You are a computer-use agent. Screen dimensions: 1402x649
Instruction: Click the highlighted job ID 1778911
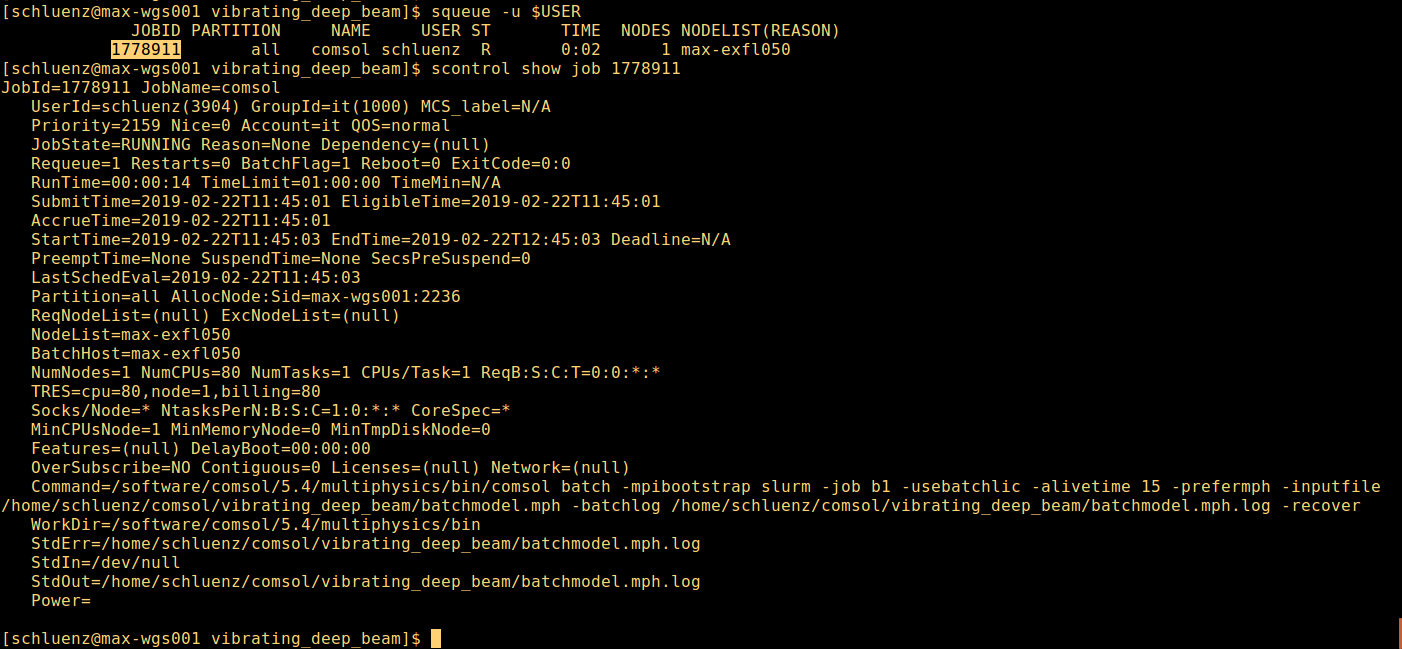[146, 49]
